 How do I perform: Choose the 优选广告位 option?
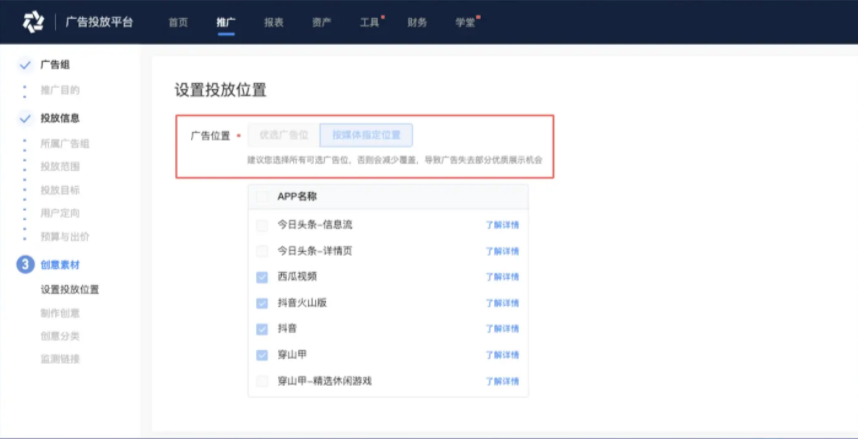tap(283, 135)
